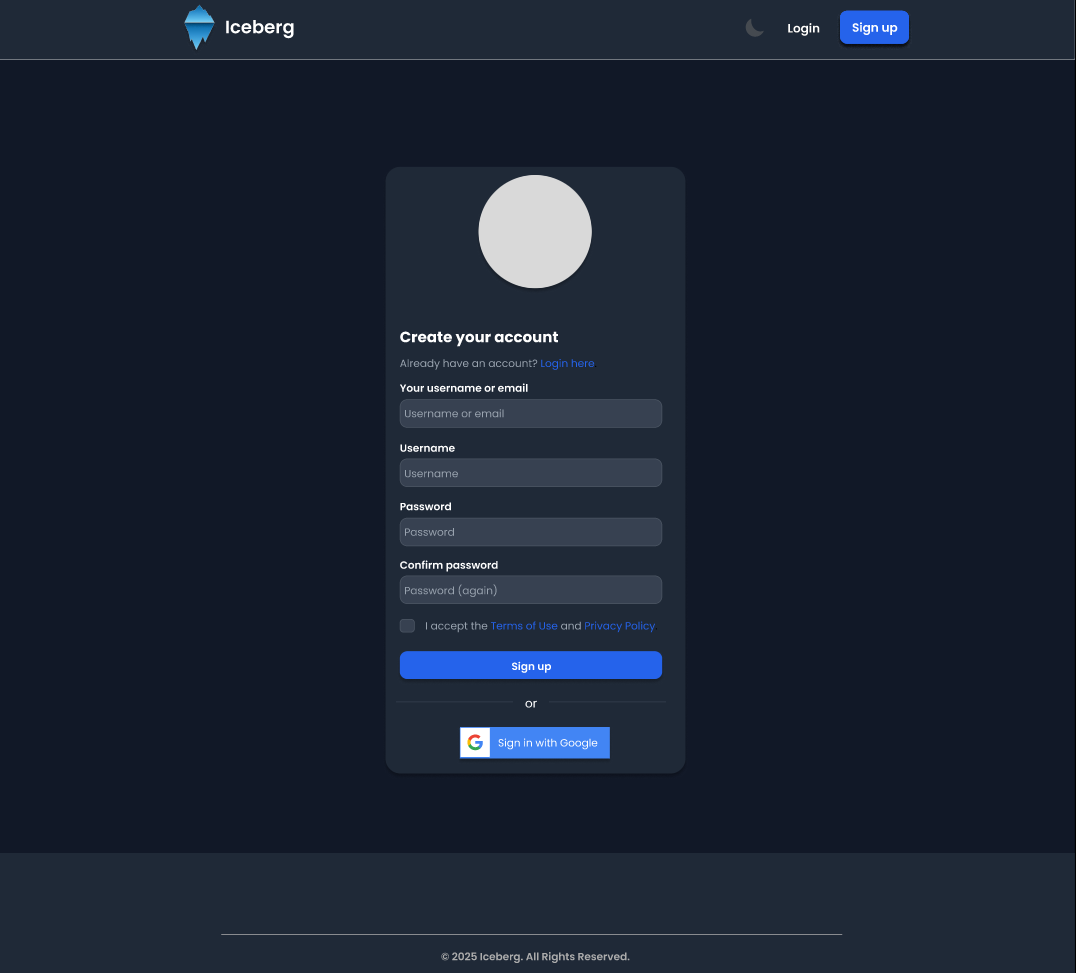Toggle dark mode with the moon icon
This screenshot has height=973, width=1076.
point(754,28)
